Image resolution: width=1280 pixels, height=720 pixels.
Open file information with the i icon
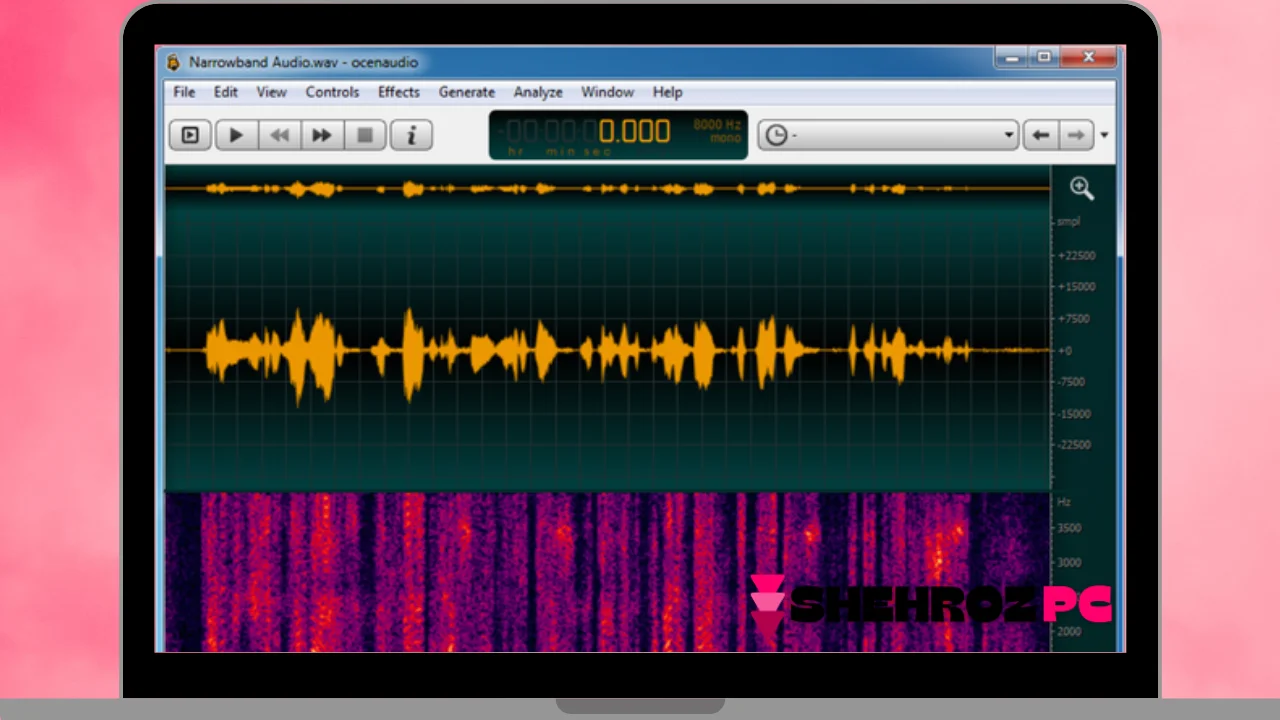tap(411, 135)
